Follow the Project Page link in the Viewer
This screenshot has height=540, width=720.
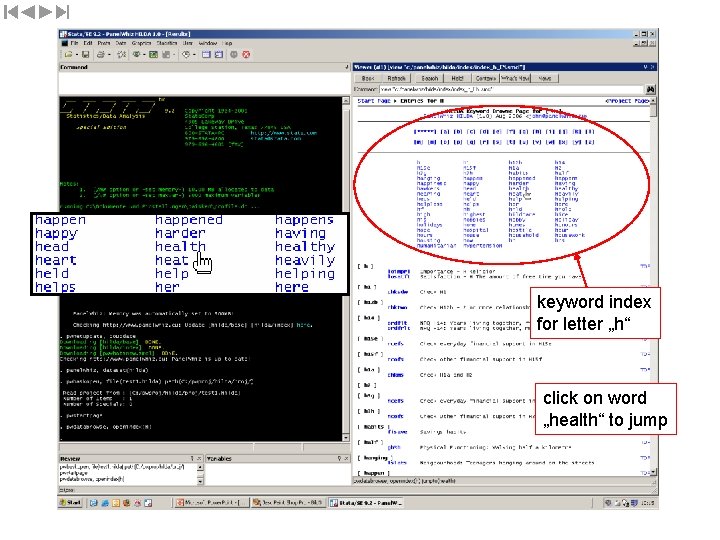tap(627, 101)
